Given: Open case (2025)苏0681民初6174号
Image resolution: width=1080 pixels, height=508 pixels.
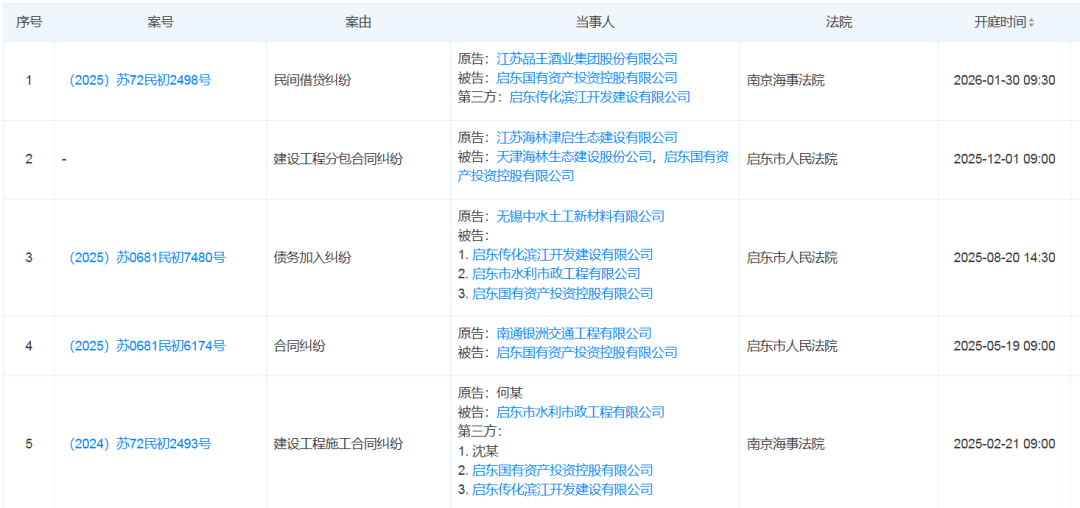Looking at the screenshot, I should (x=147, y=346).
